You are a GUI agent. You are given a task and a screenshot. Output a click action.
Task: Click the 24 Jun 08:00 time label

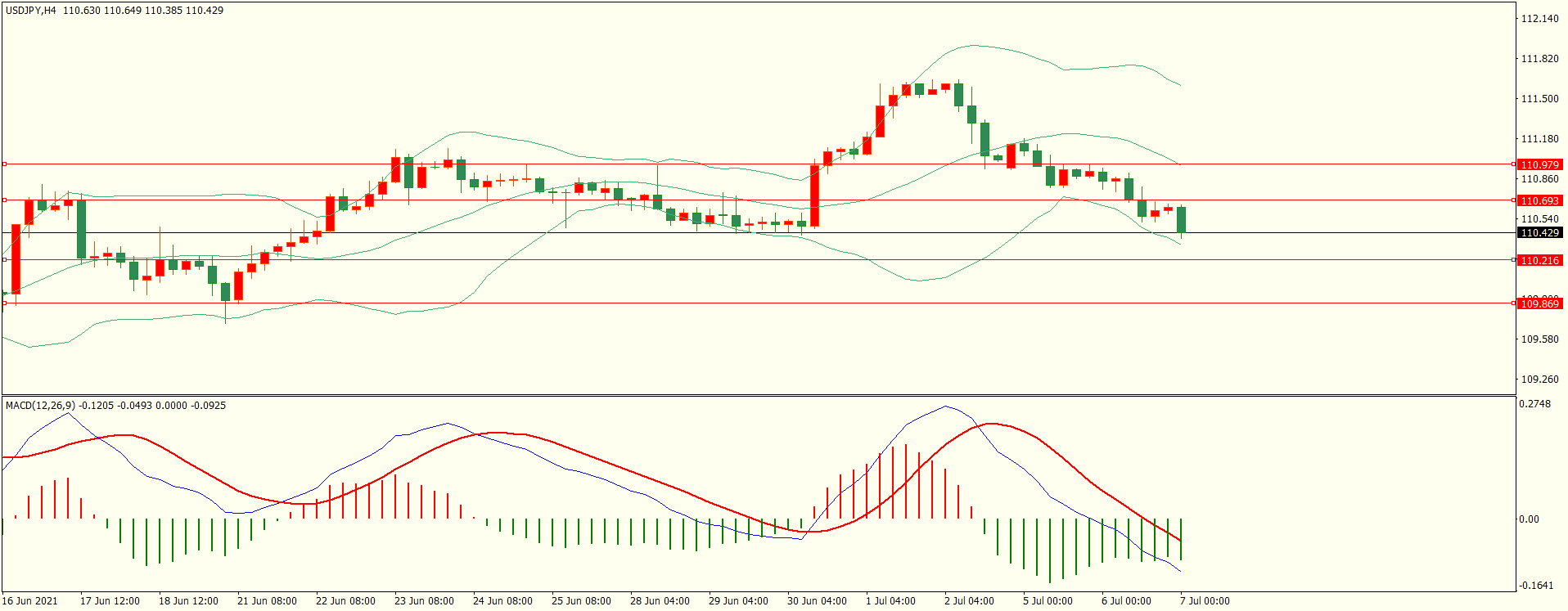(502, 601)
